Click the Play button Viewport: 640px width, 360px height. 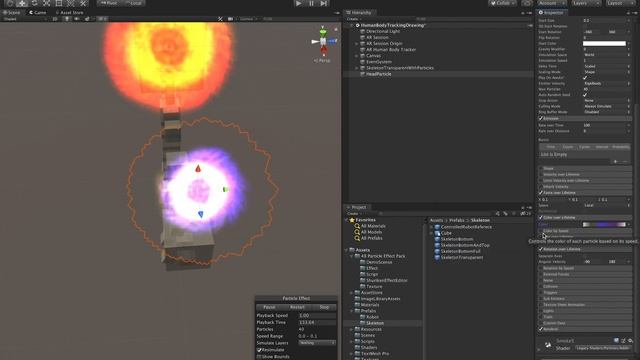click(299, 3)
